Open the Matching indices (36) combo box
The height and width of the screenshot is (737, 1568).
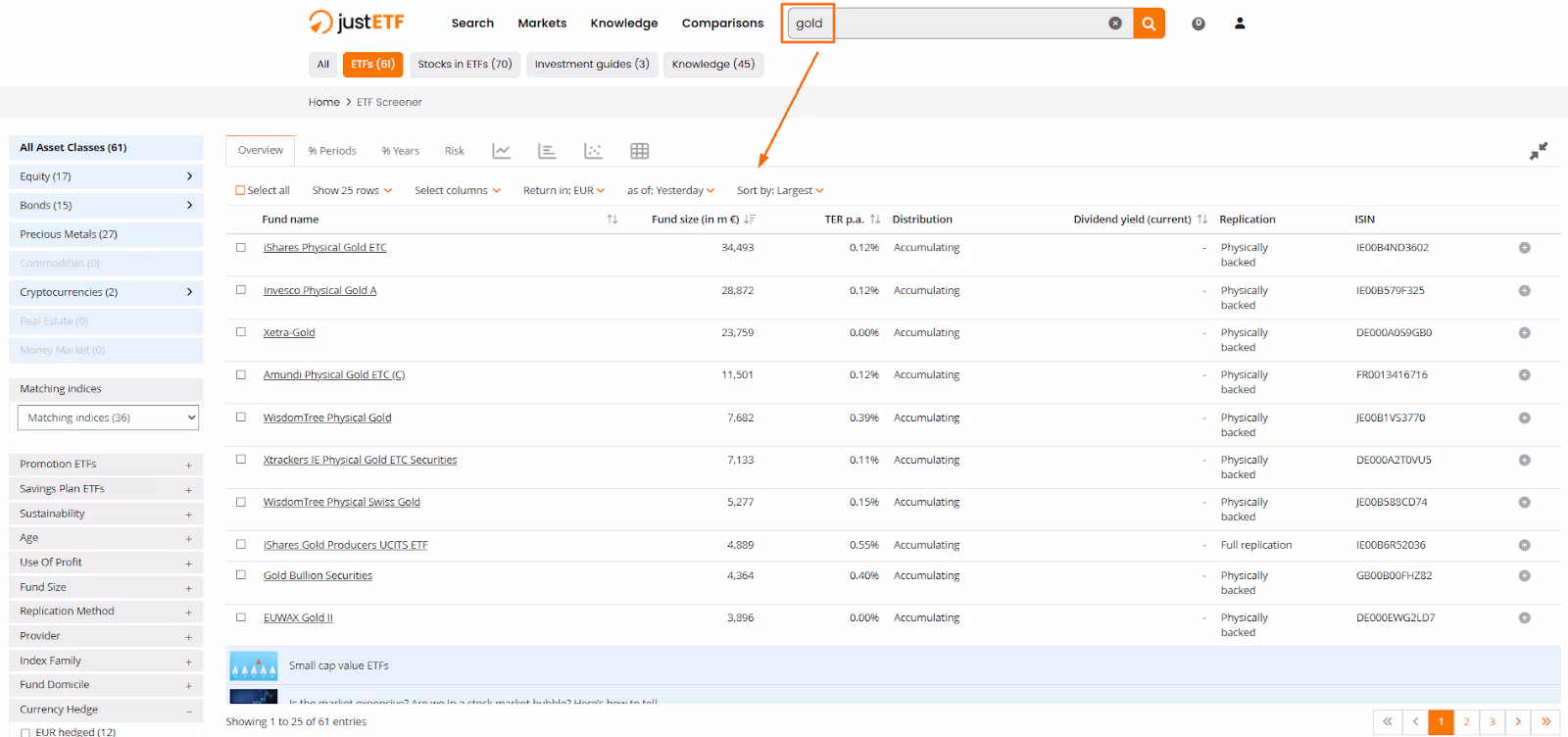(108, 418)
